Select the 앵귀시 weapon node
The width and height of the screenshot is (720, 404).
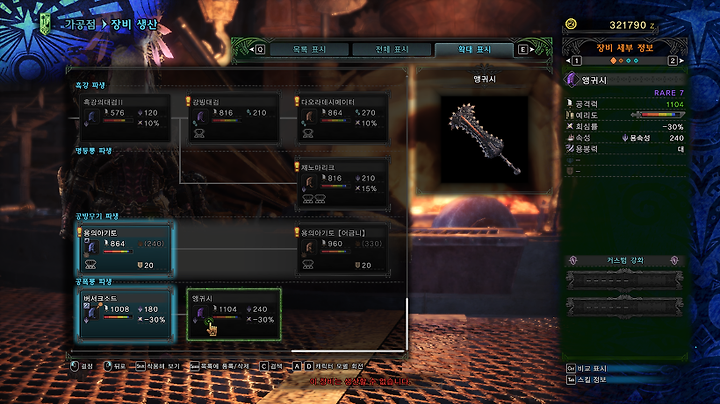[x=234, y=314]
